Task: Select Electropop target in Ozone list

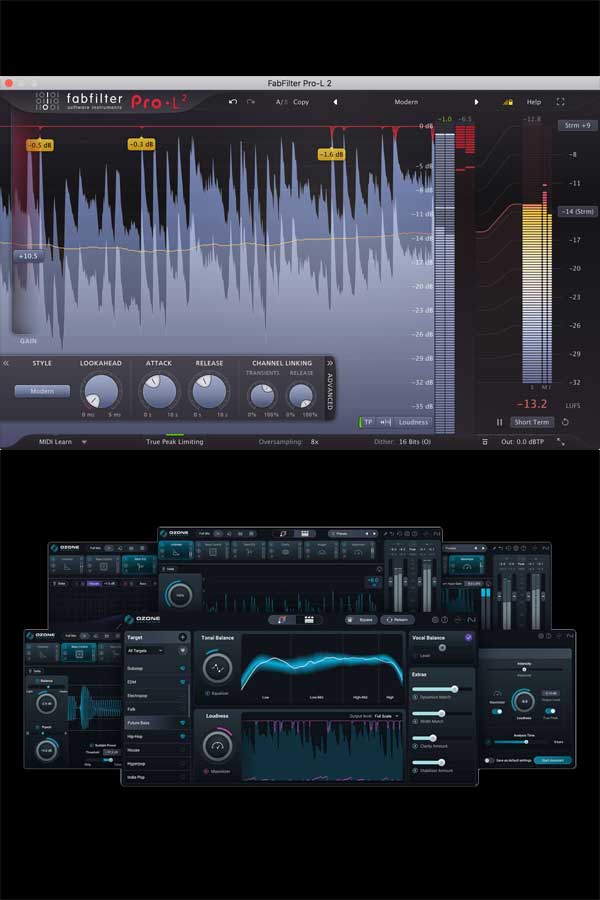Action: [x=156, y=696]
